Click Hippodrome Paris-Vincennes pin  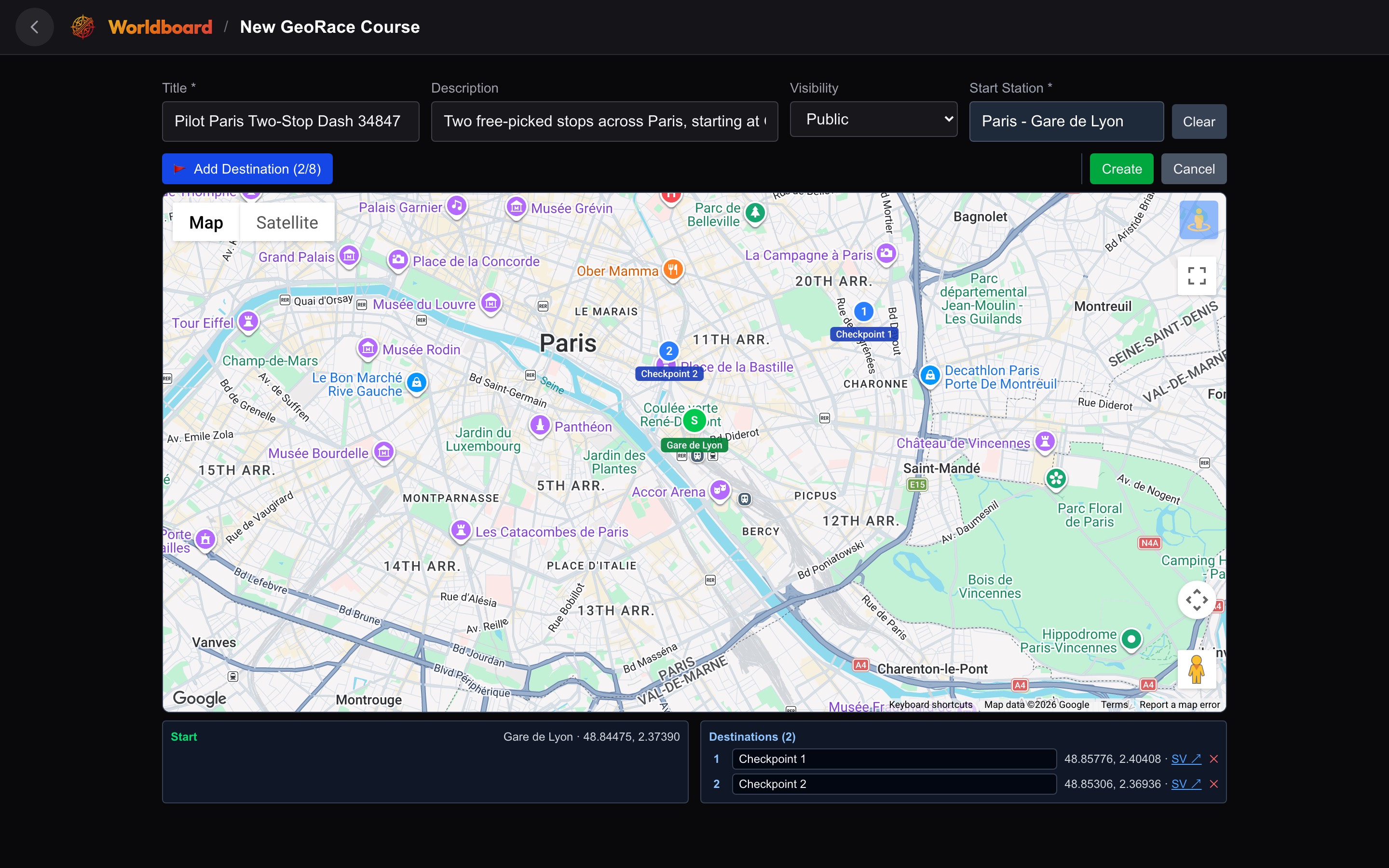[1131, 639]
